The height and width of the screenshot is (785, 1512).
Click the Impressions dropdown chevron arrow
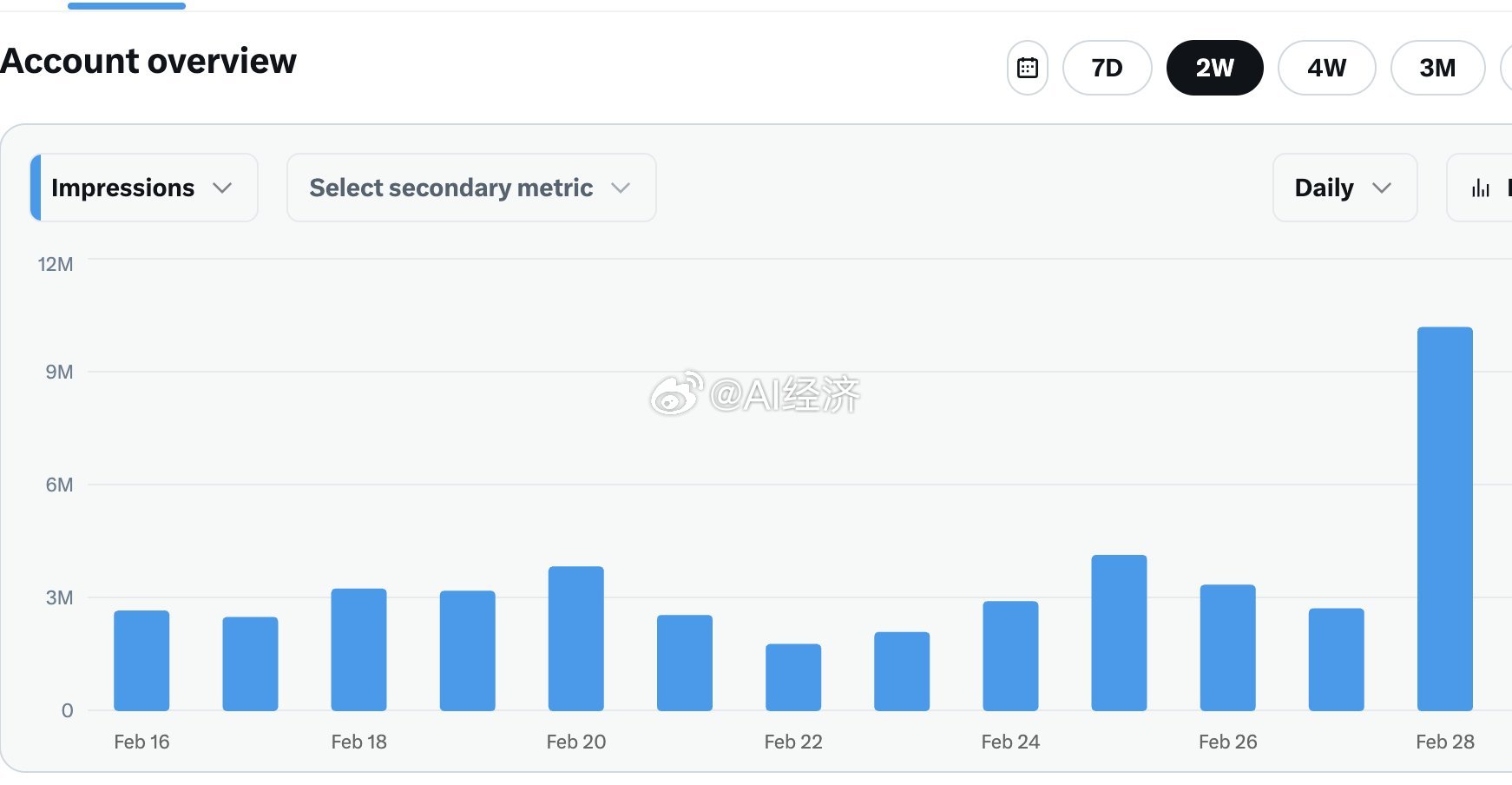coord(222,188)
